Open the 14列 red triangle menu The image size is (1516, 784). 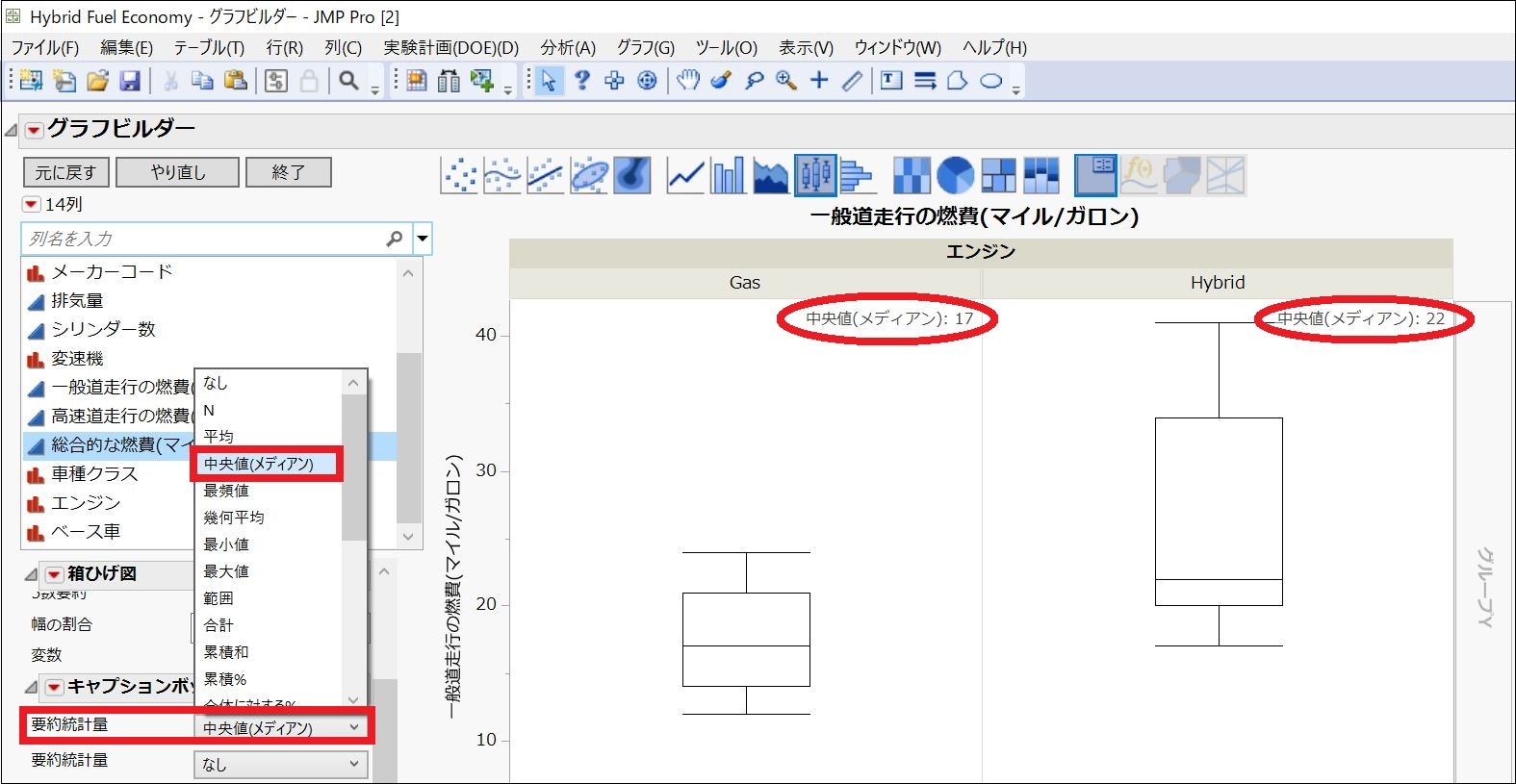tap(31, 204)
